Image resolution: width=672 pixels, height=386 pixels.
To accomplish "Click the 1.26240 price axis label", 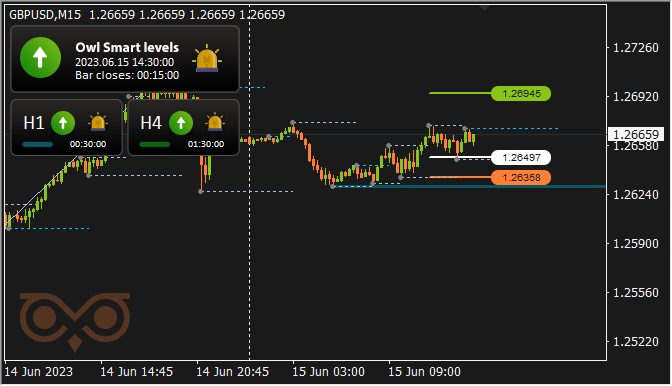I will pos(636,195).
